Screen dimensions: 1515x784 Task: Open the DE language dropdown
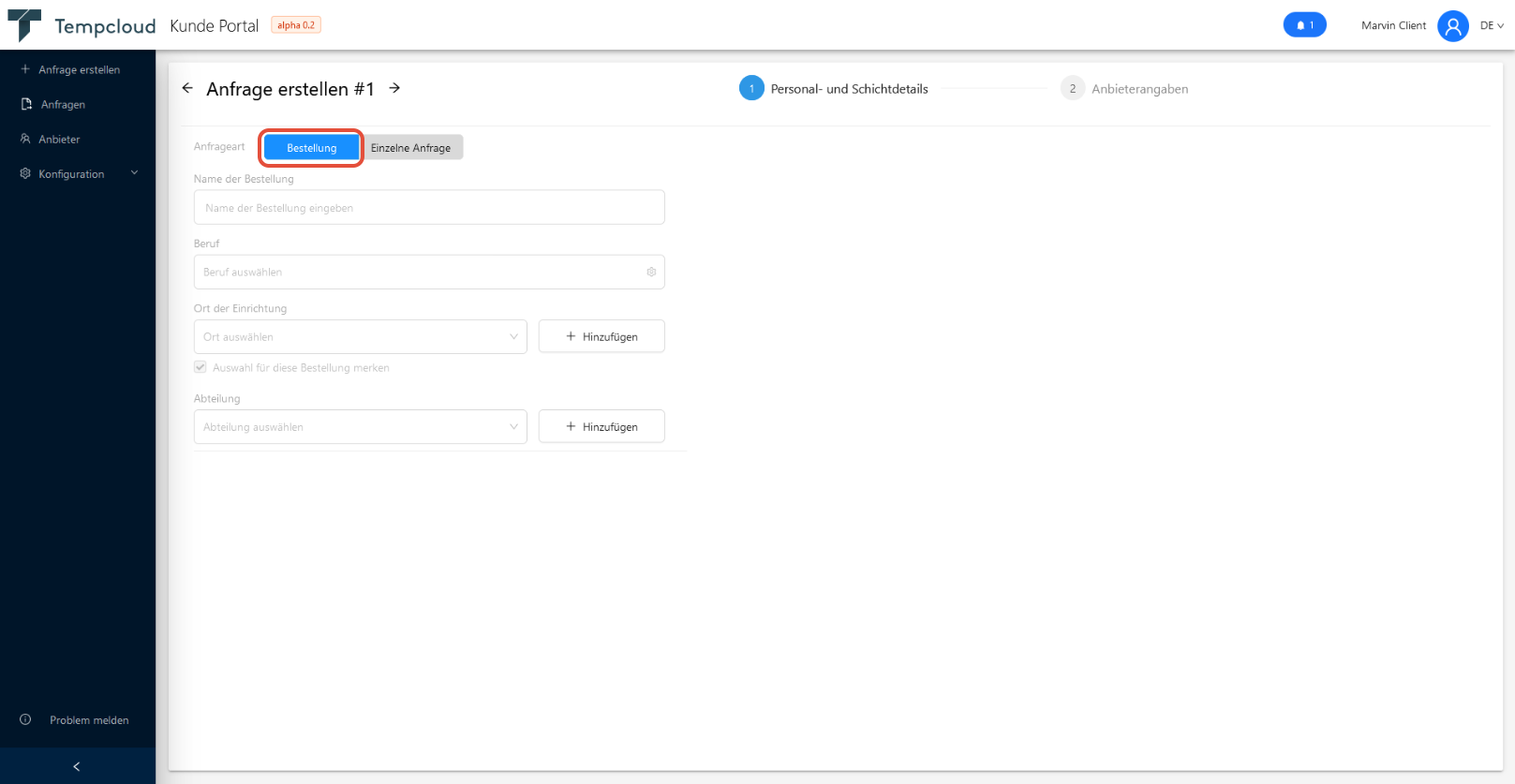(x=1492, y=26)
